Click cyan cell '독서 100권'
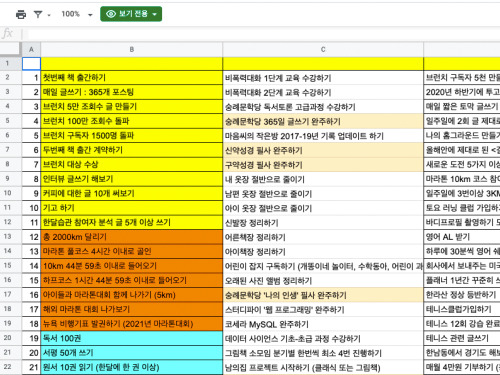This screenshot has width=500, height=375. tap(132, 338)
